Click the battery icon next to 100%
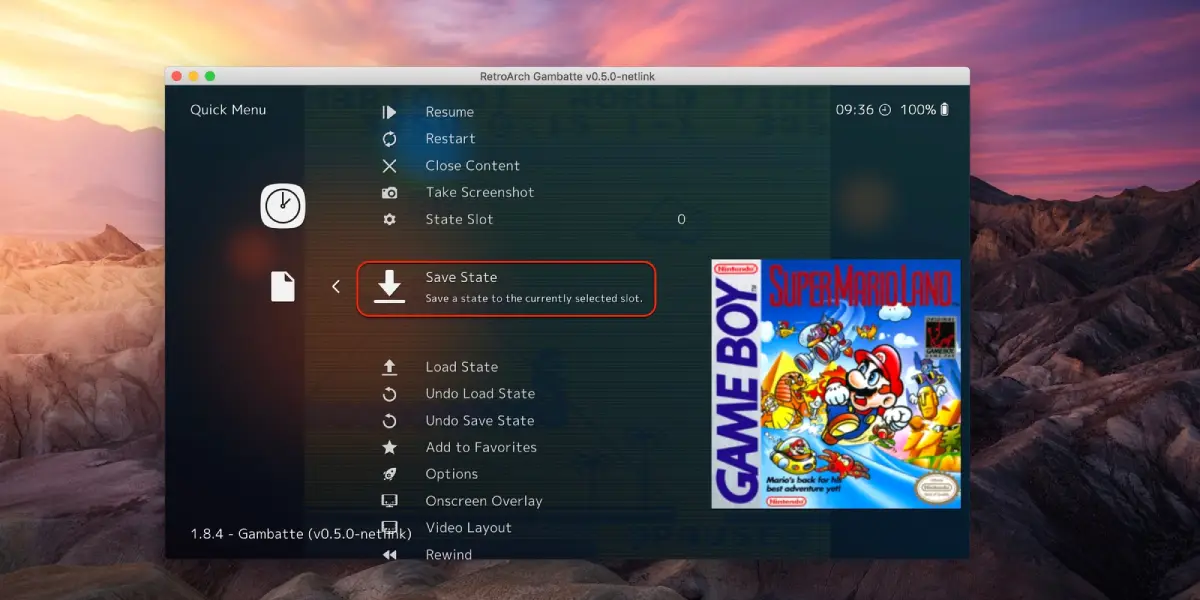The width and height of the screenshot is (1200, 600). pos(944,109)
